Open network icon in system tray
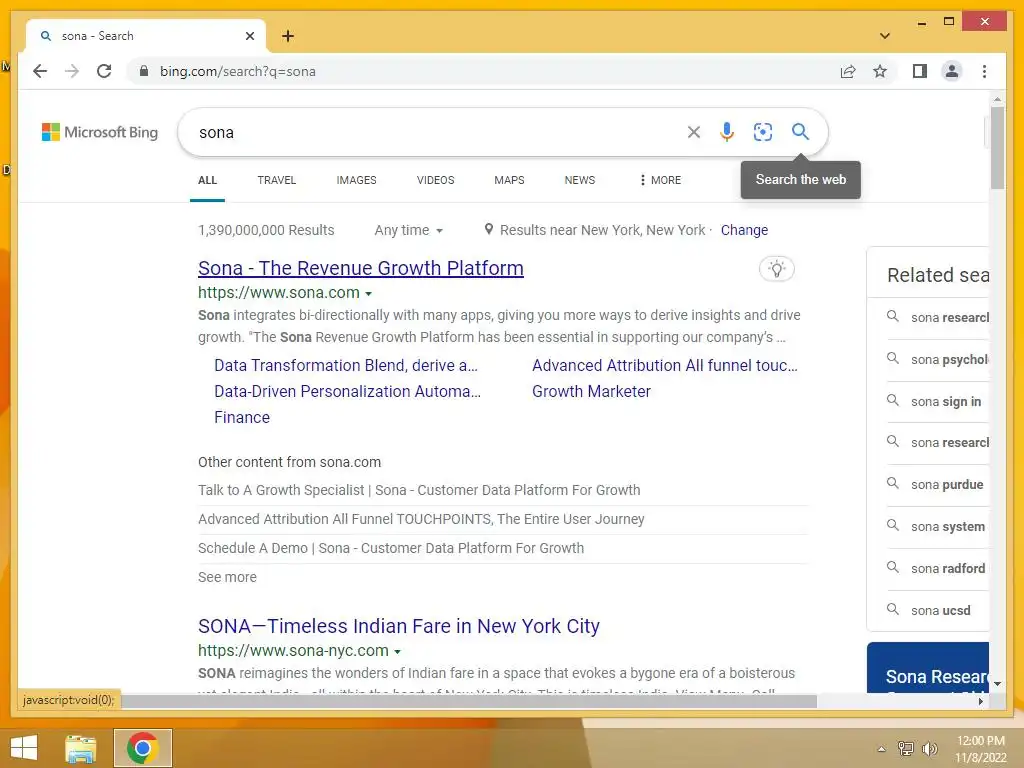Screen dimensions: 1024x768 (905, 748)
